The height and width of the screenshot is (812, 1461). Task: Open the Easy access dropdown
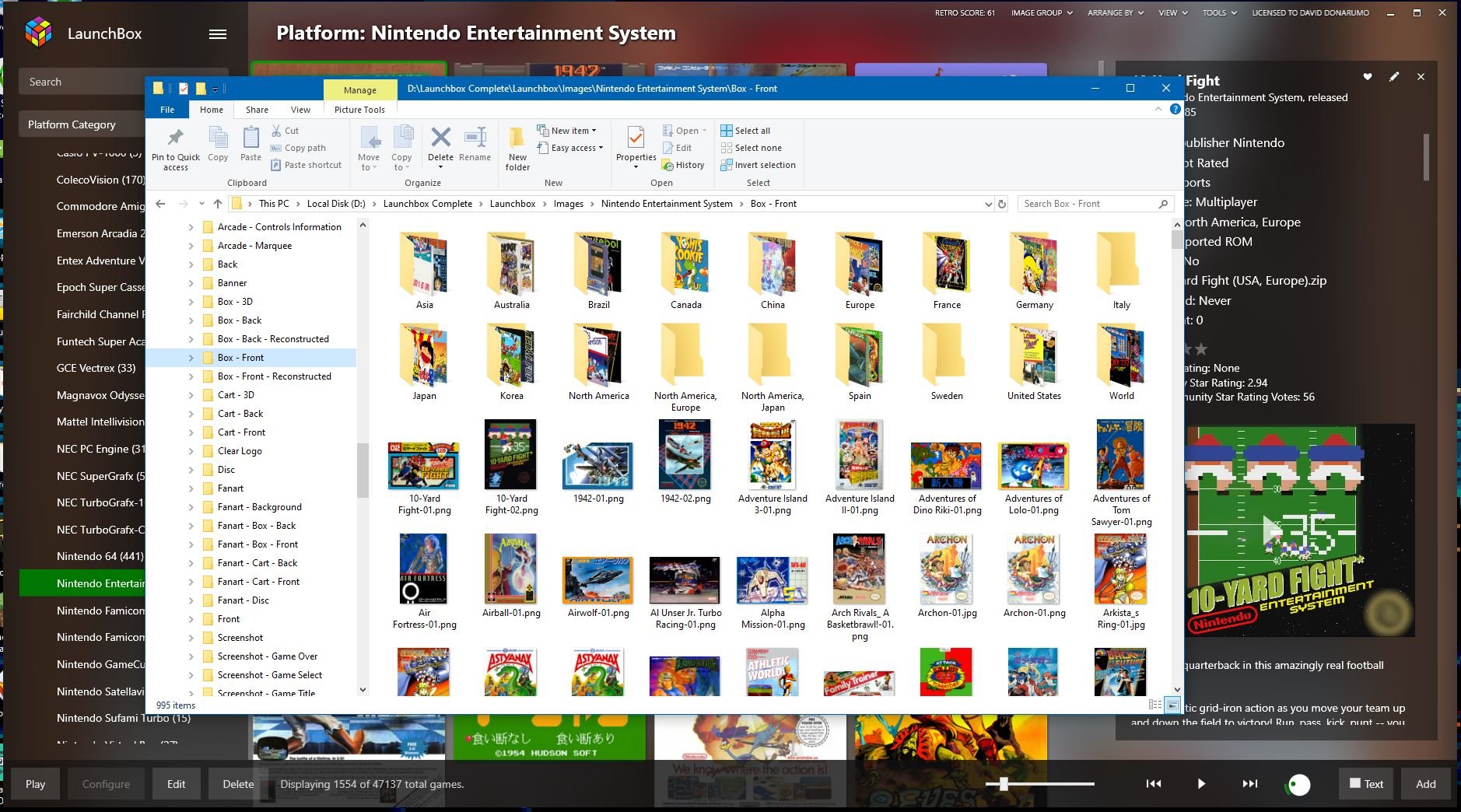point(570,148)
